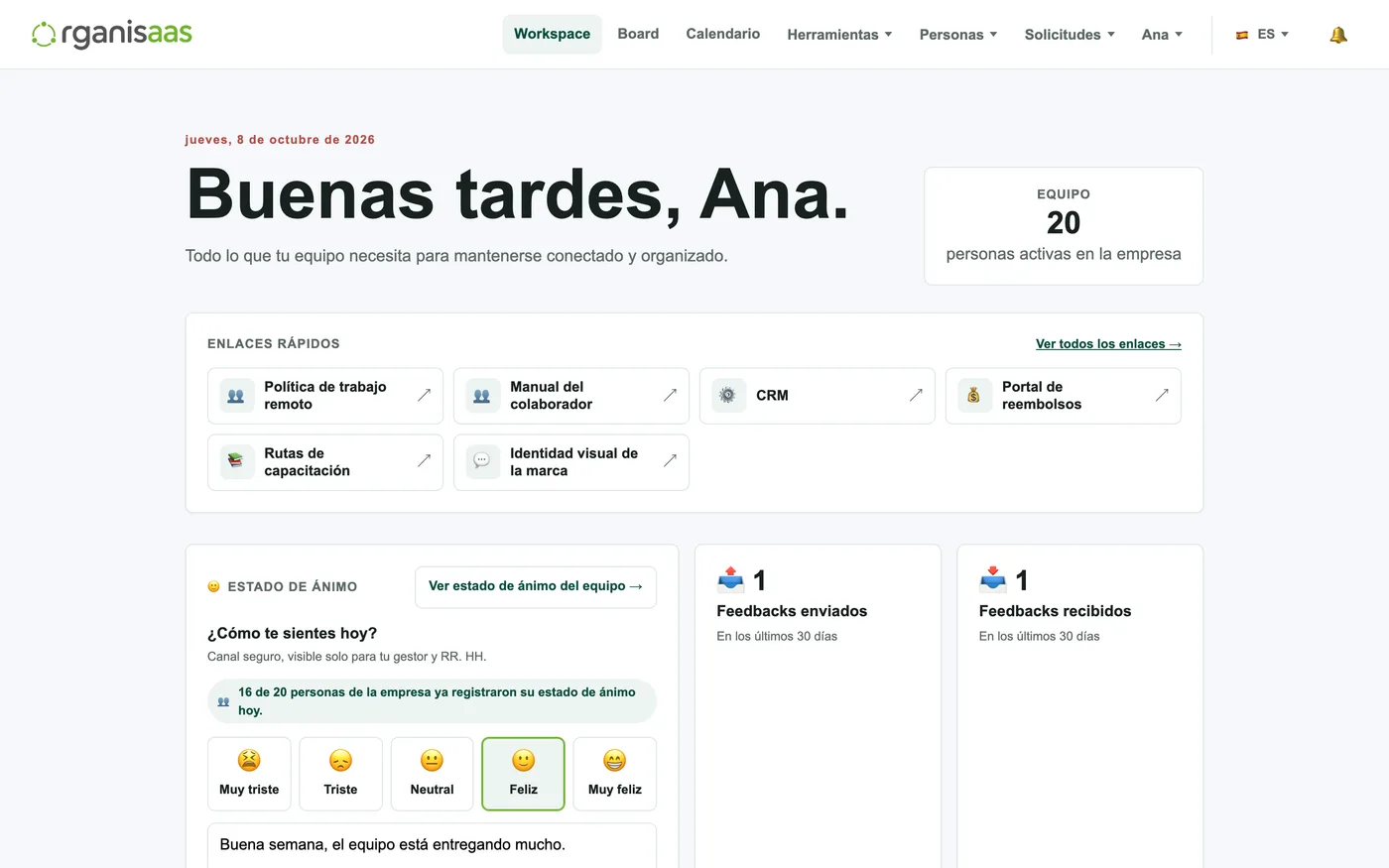Click the Feedbacks enviados outbox icon
This screenshot has height=868, width=1389.
coord(730,578)
